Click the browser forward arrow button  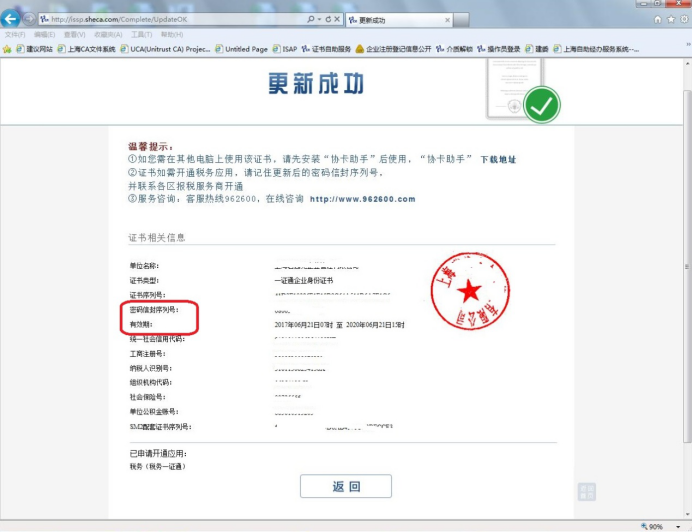[x=29, y=19]
